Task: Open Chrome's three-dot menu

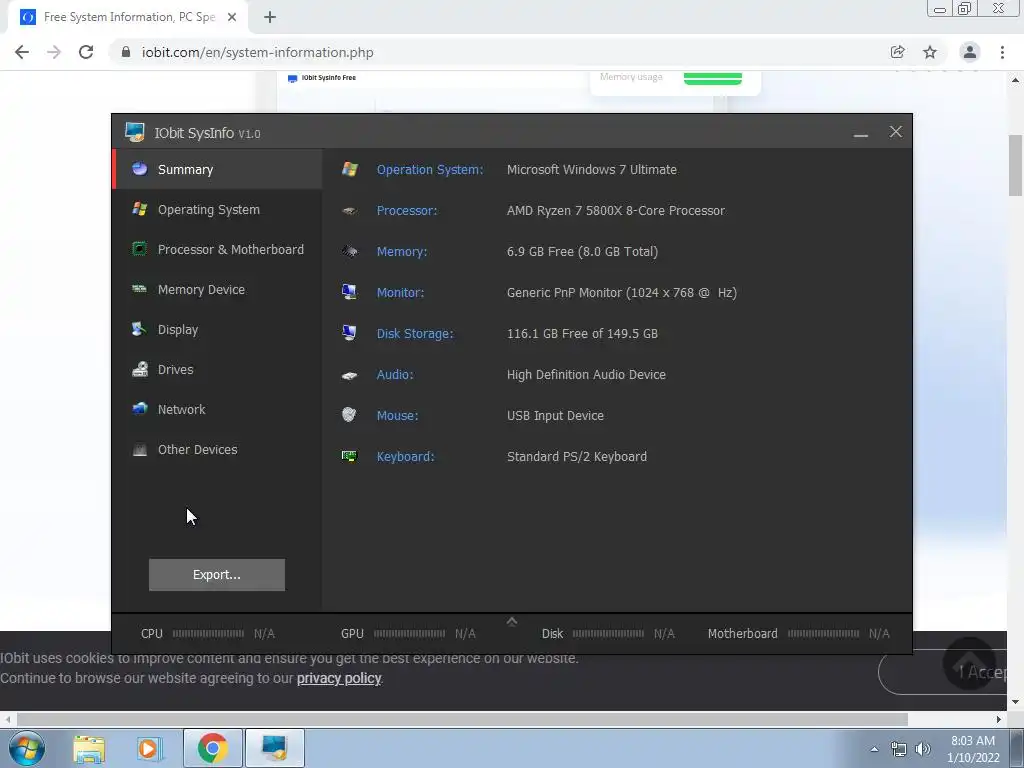Action: [x=1002, y=52]
